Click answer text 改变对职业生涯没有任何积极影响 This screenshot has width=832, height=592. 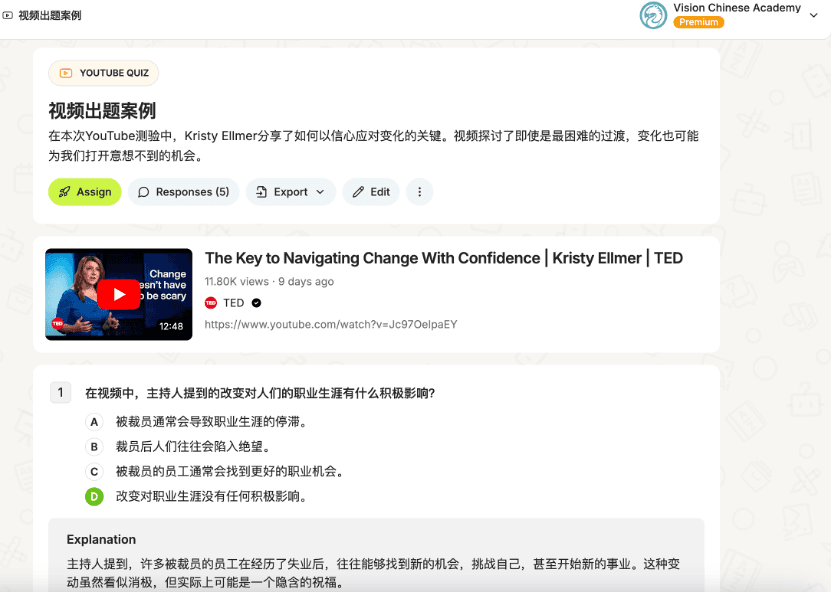point(211,497)
